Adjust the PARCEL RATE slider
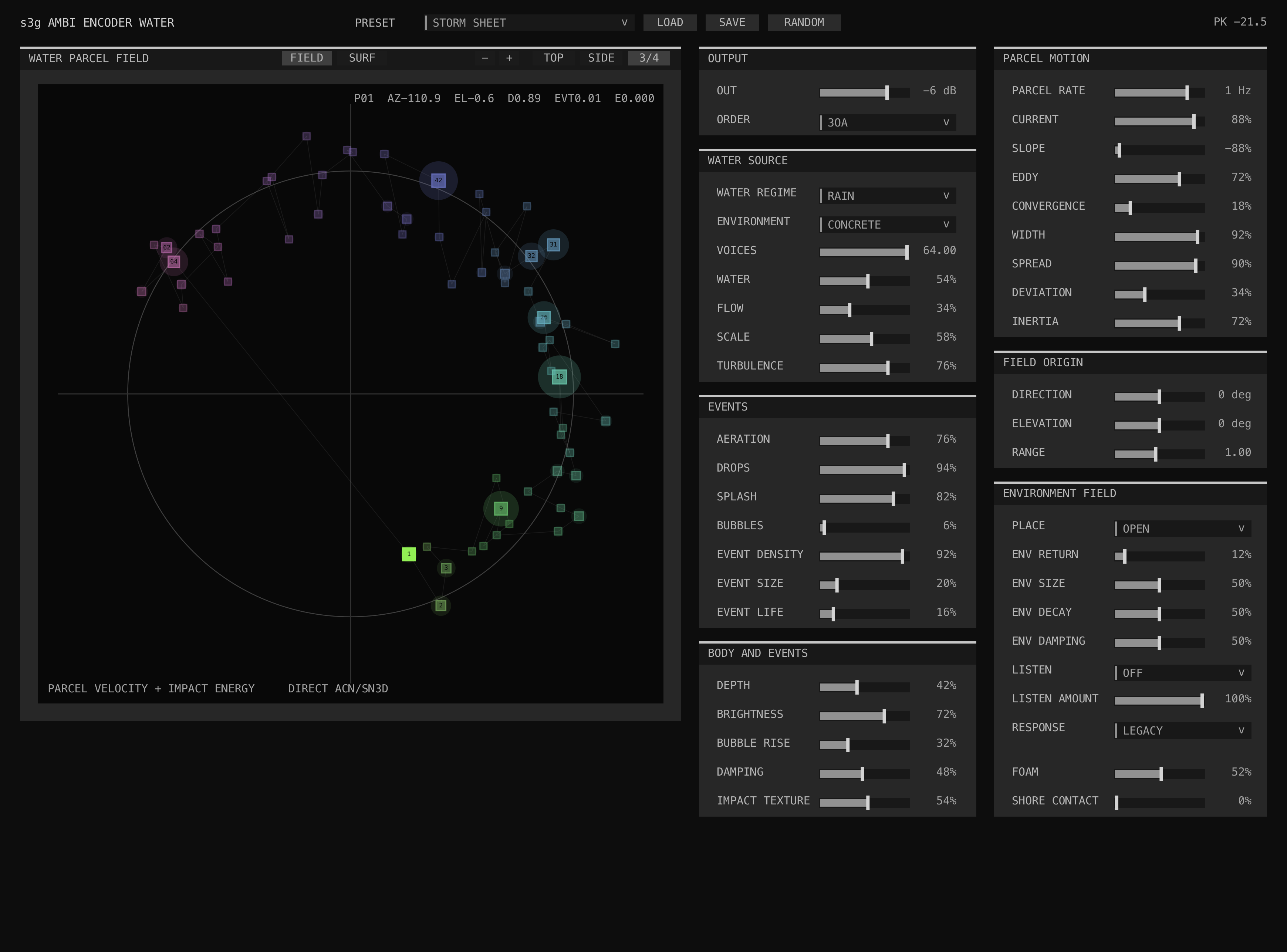The width and height of the screenshot is (1287, 952). 1160,92
